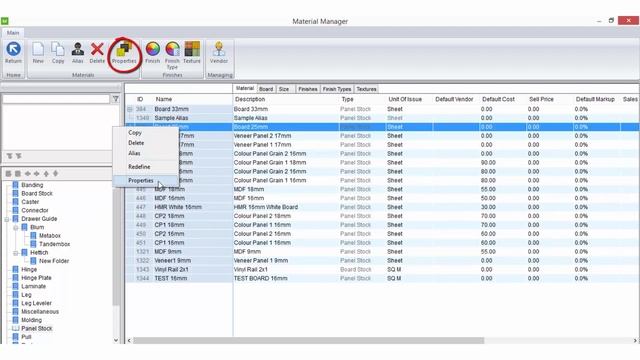The width and height of the screenshot is (640, 360).
Task: Choose Alias from the context menu
Action: [x=134, y=153]
